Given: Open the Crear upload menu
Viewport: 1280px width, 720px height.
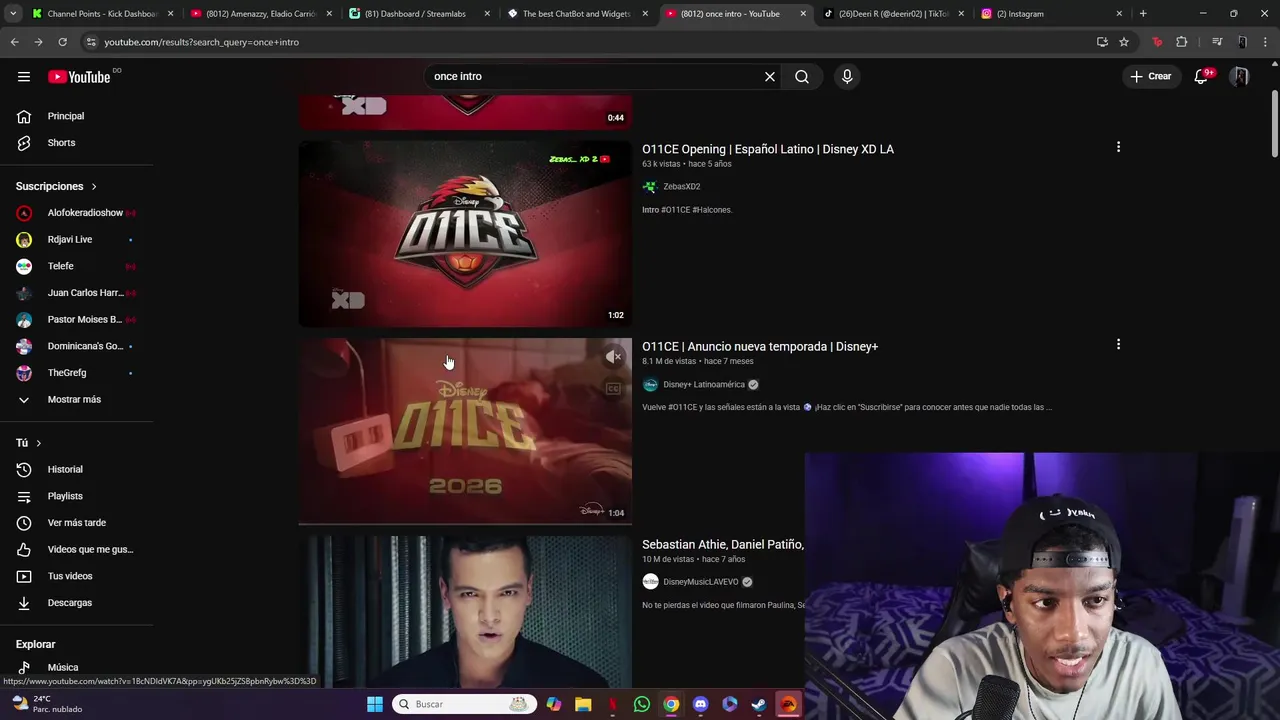Looking at the screenshot, I should click(1151, 77).
